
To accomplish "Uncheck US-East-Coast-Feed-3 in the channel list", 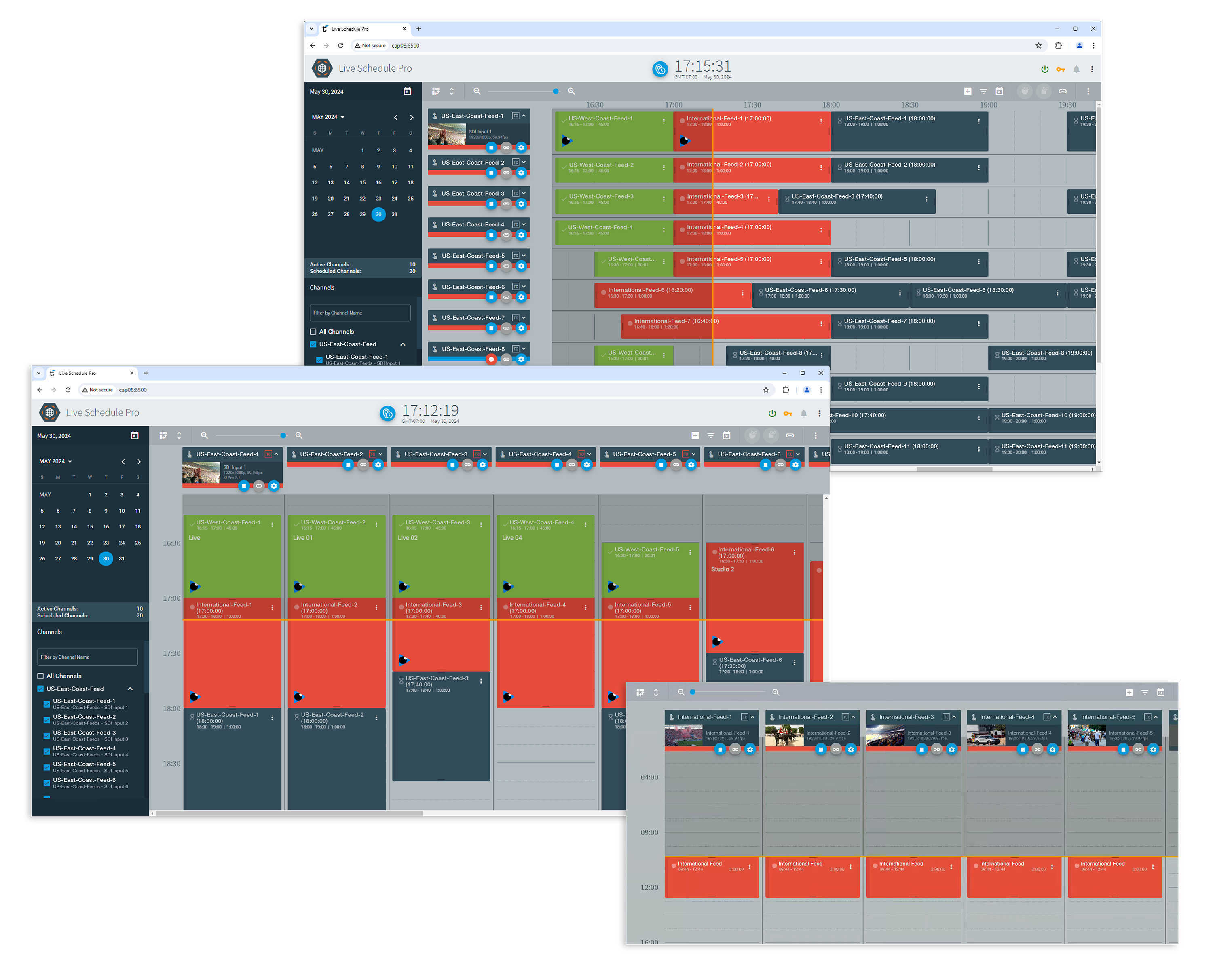I will (x=47, y=735).
